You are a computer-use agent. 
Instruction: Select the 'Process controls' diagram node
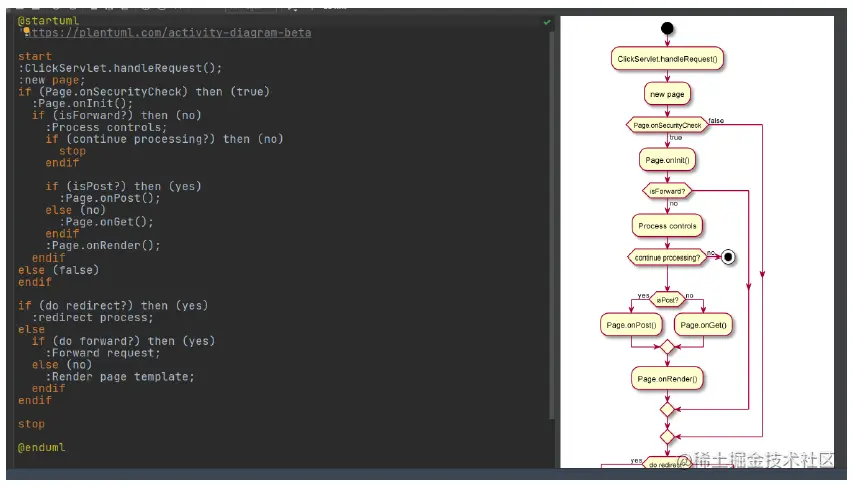coord(667,226)
